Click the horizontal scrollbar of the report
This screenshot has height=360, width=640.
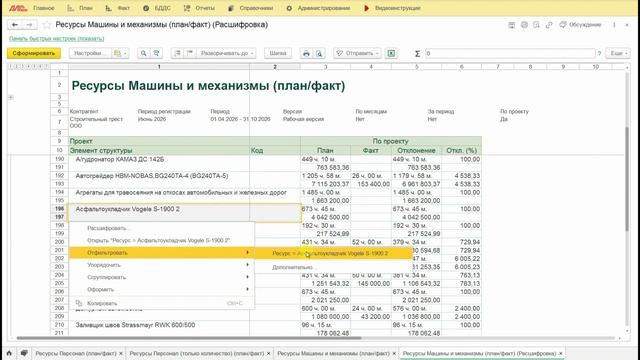(189, 338)
